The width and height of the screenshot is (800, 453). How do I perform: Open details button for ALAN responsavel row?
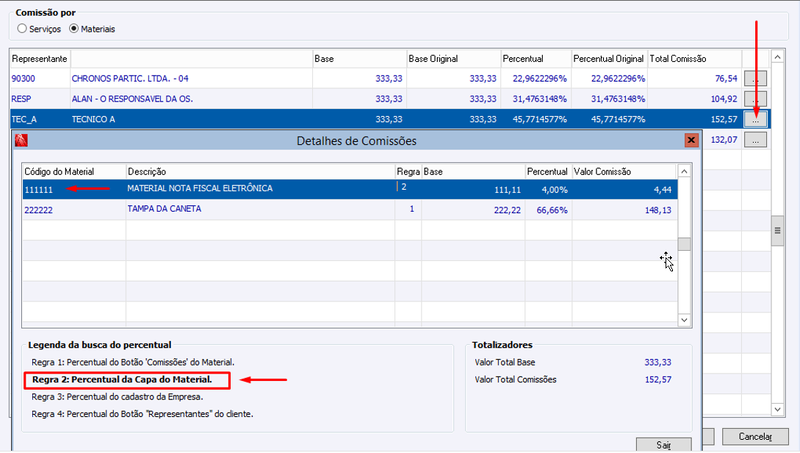point(755,98)
